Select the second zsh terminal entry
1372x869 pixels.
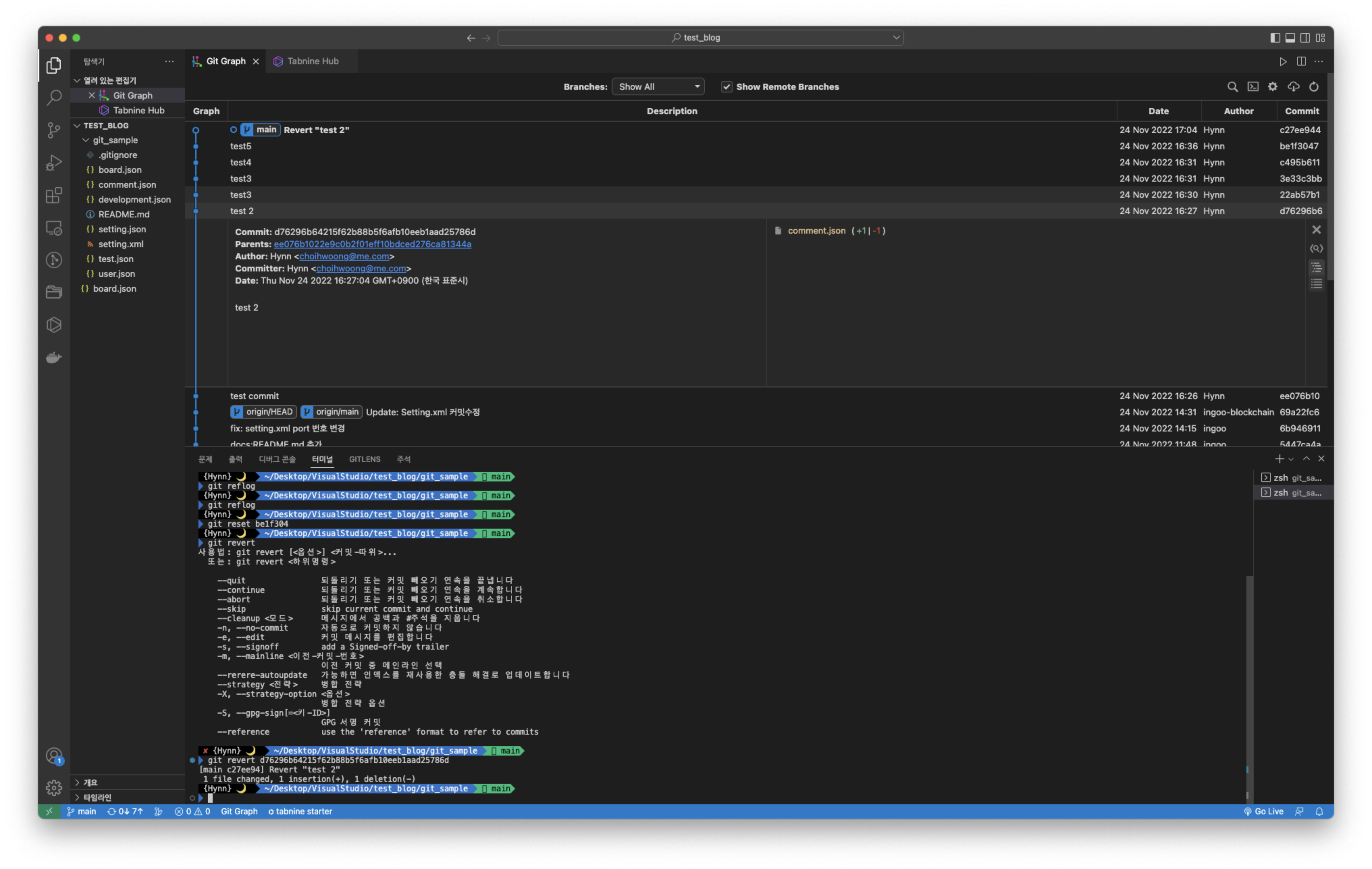pyautogui.click(x=1293, y=492)
